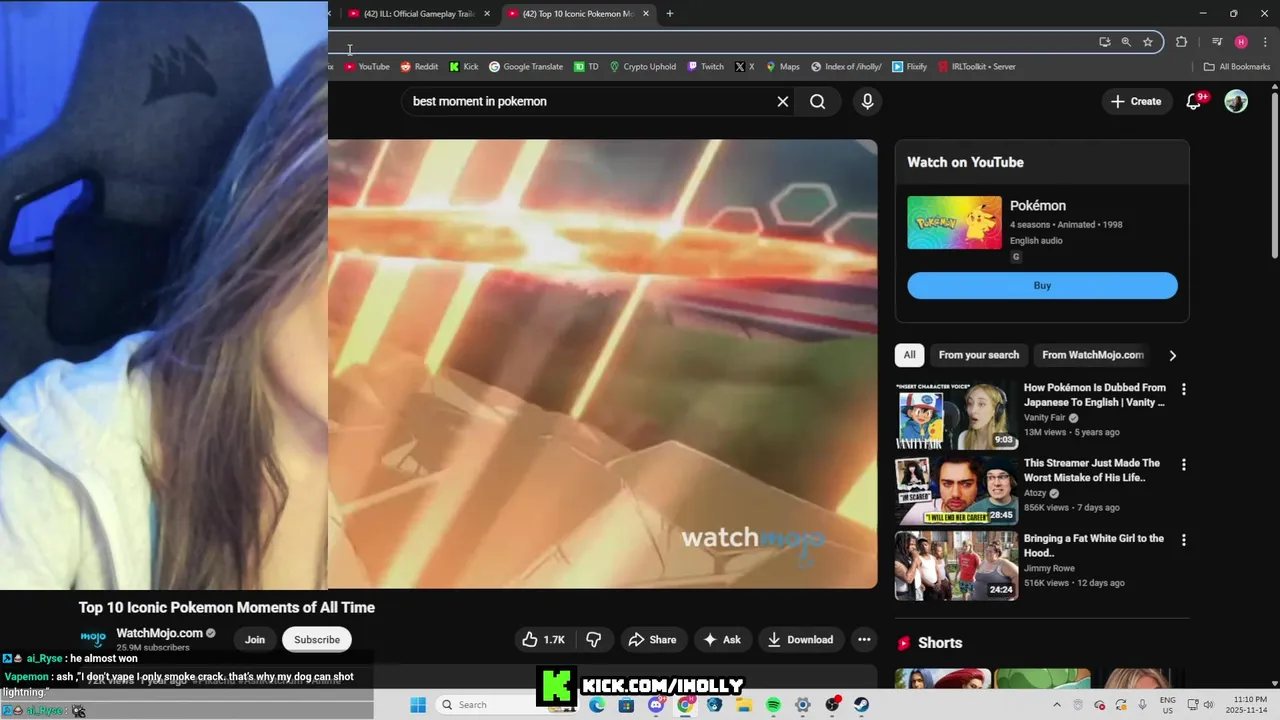Open Maps bookmark
1280x720 pixels.
783,67
